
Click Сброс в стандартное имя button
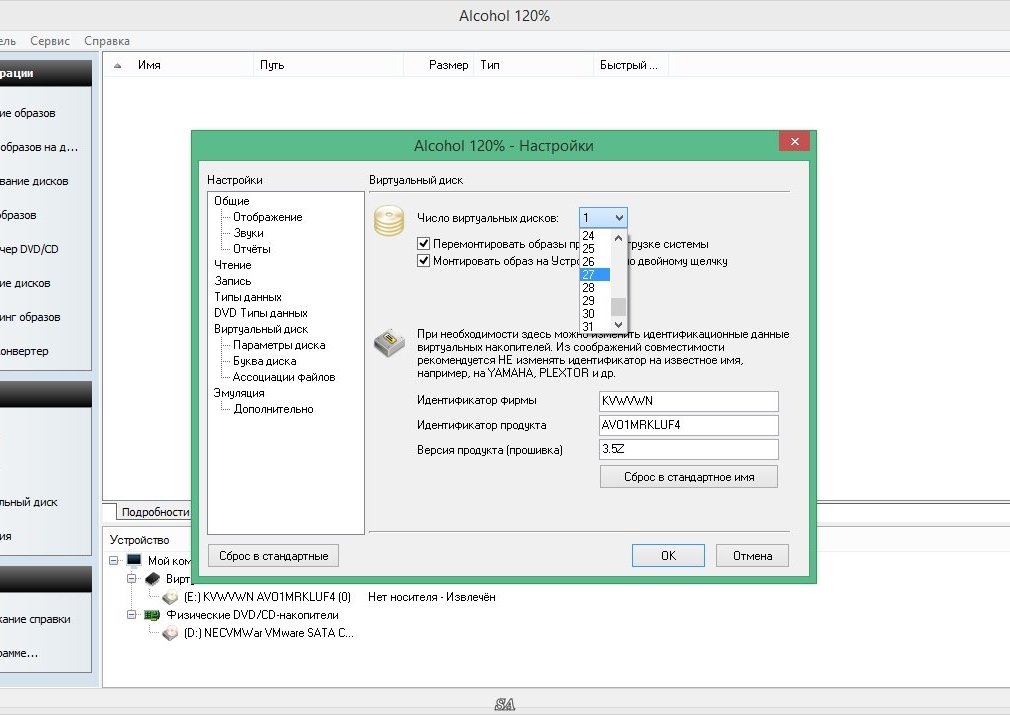coord(689,477)
